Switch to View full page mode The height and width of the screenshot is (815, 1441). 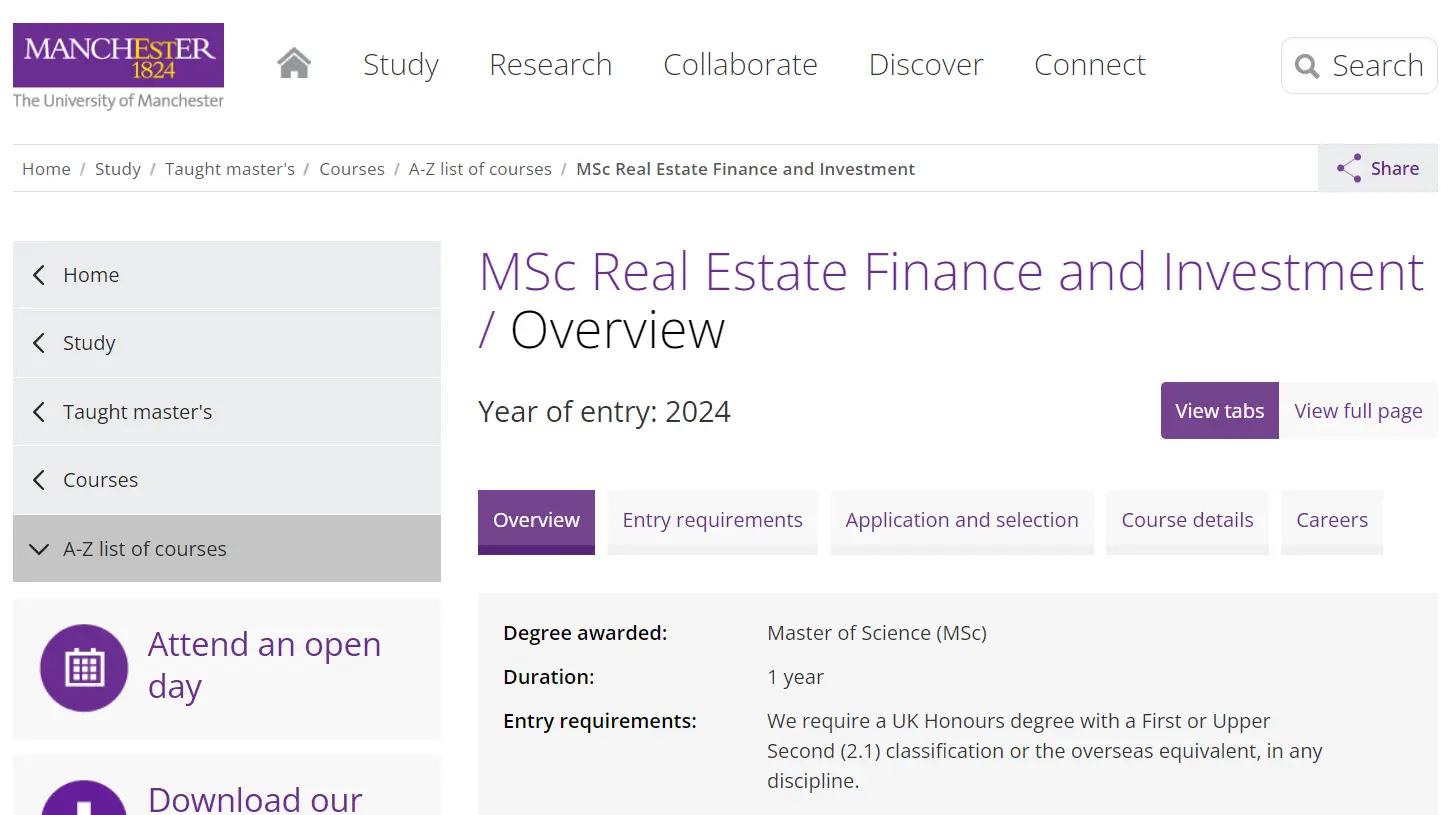[1357, 411]
